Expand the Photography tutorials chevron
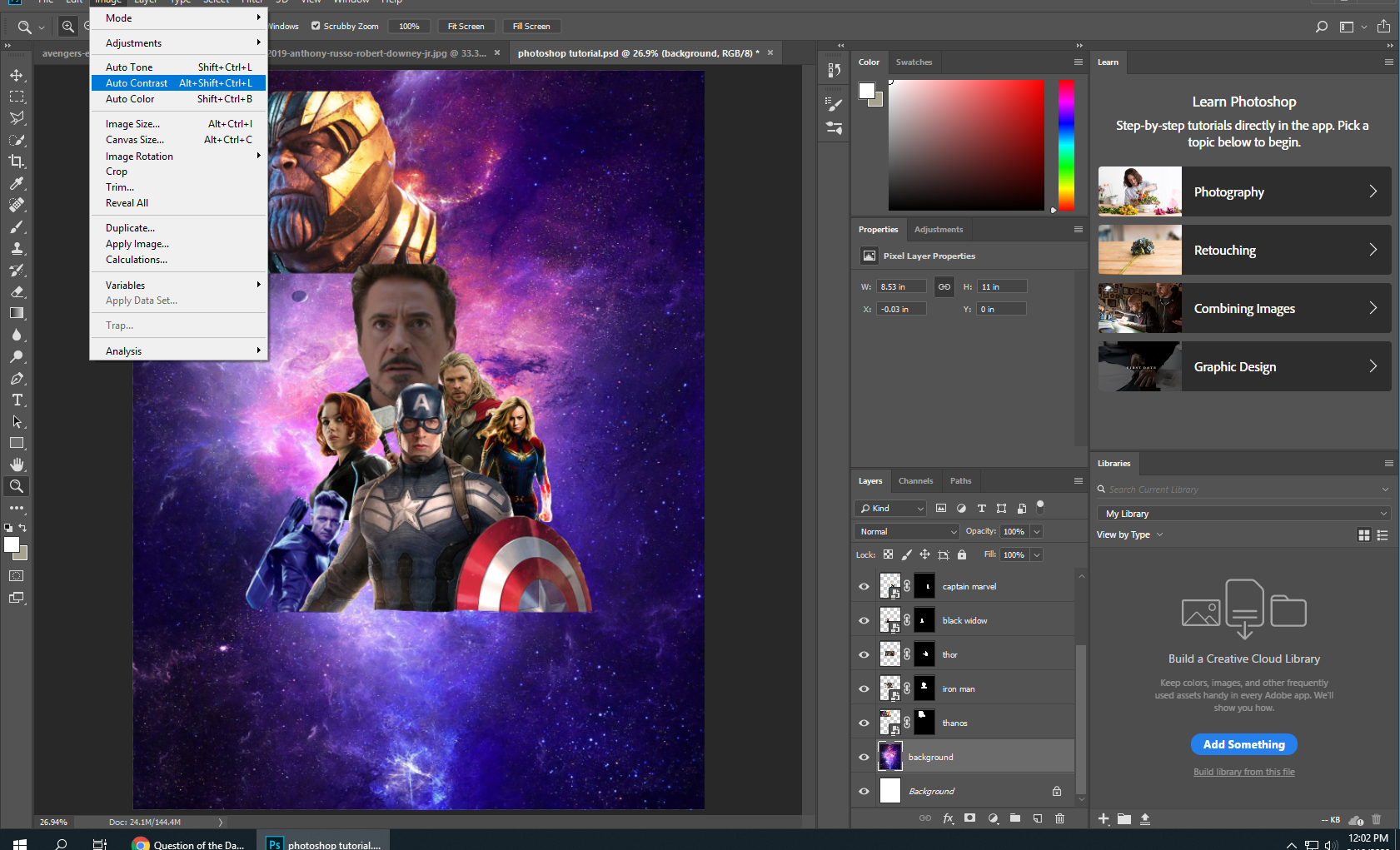 pyautogui.click(x=1373, y=191)
